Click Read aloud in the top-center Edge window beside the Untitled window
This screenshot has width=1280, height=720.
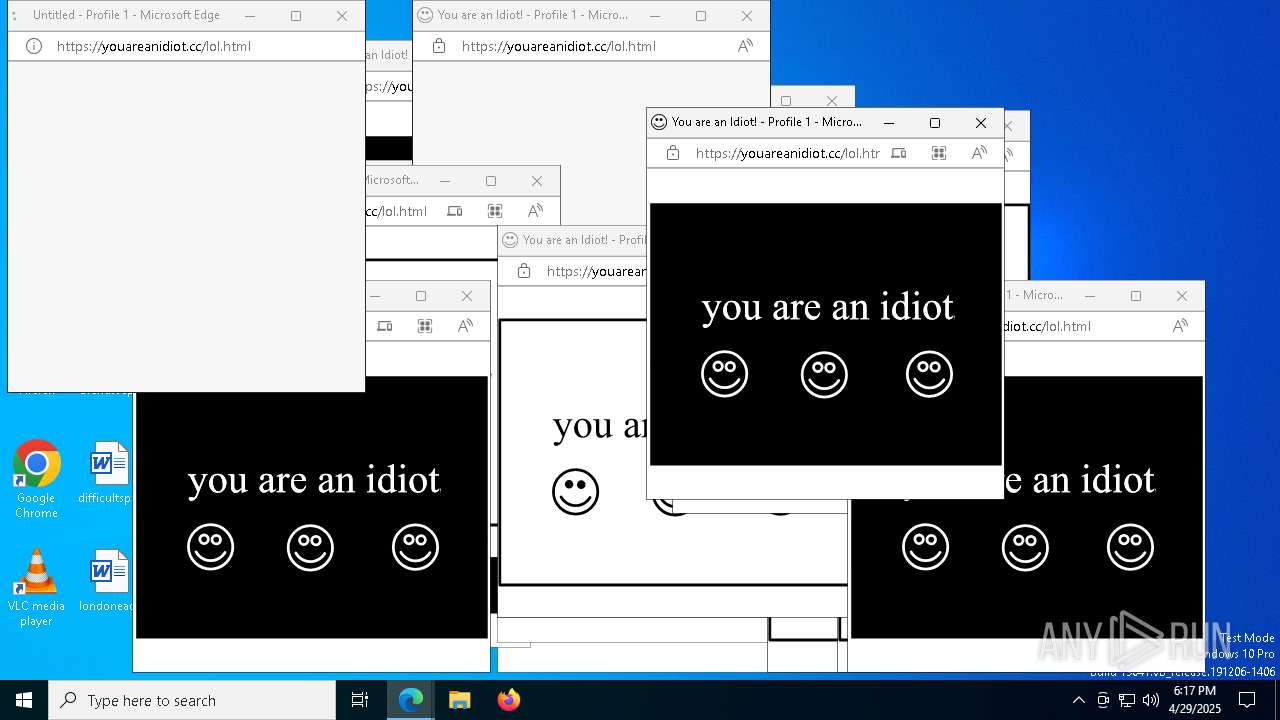tap(745, 46)
